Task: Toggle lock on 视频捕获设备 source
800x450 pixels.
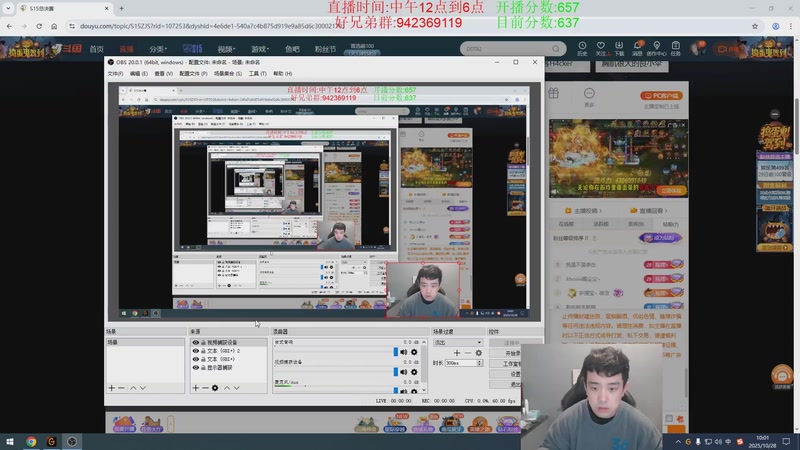Action: coord(203,343)
